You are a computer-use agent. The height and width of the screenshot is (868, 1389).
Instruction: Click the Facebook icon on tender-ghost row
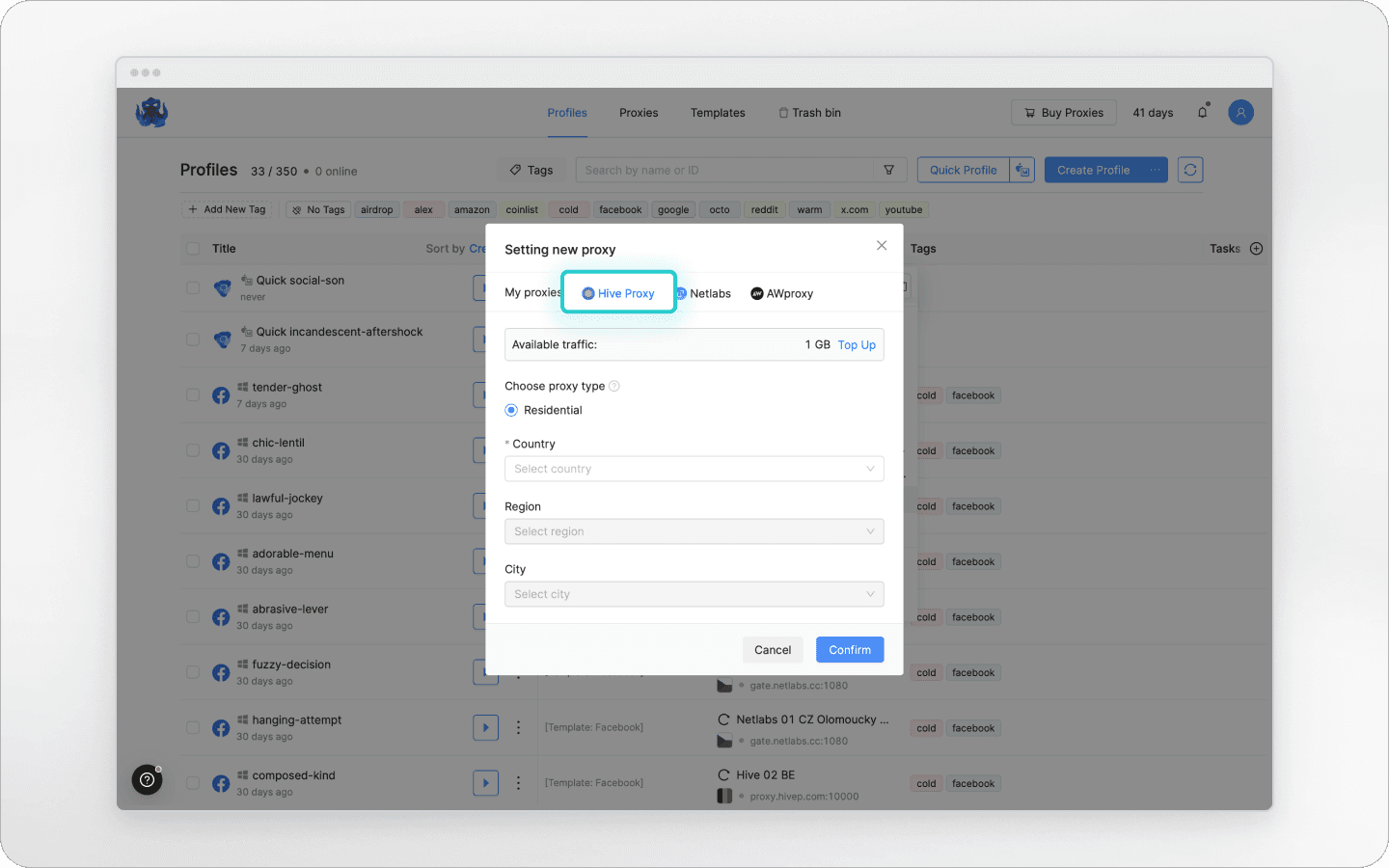[221, 395]
